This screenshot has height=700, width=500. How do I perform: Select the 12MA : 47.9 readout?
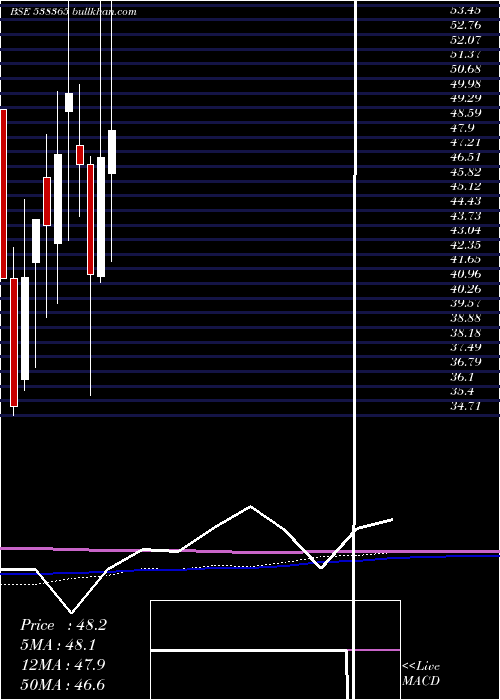pos(63,664)
